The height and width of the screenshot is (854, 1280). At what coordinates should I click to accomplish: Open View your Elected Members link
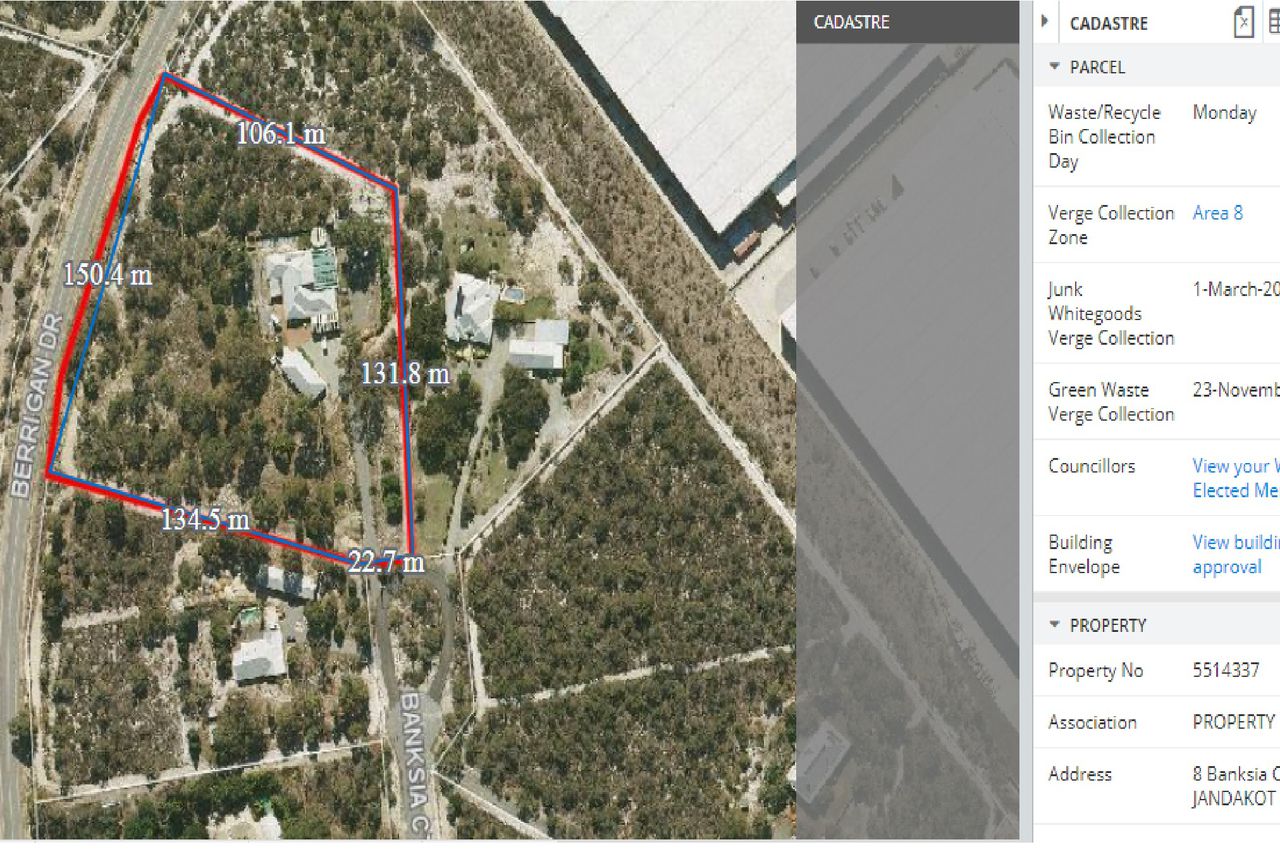(1236, 478)
